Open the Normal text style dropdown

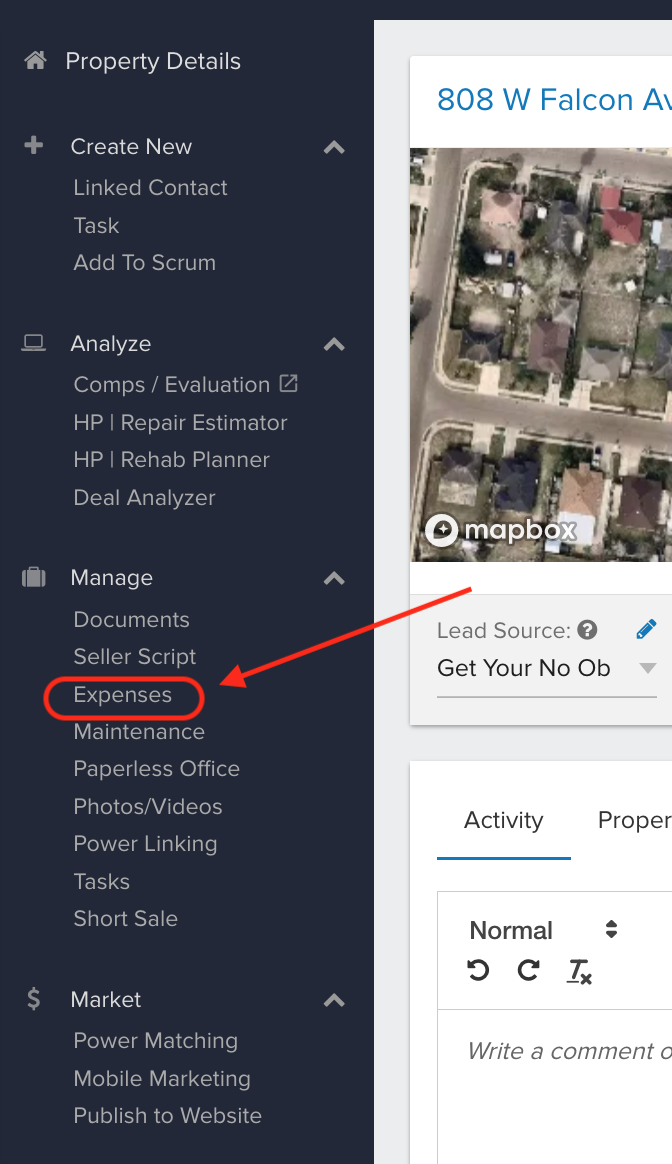tap(544, 929)
